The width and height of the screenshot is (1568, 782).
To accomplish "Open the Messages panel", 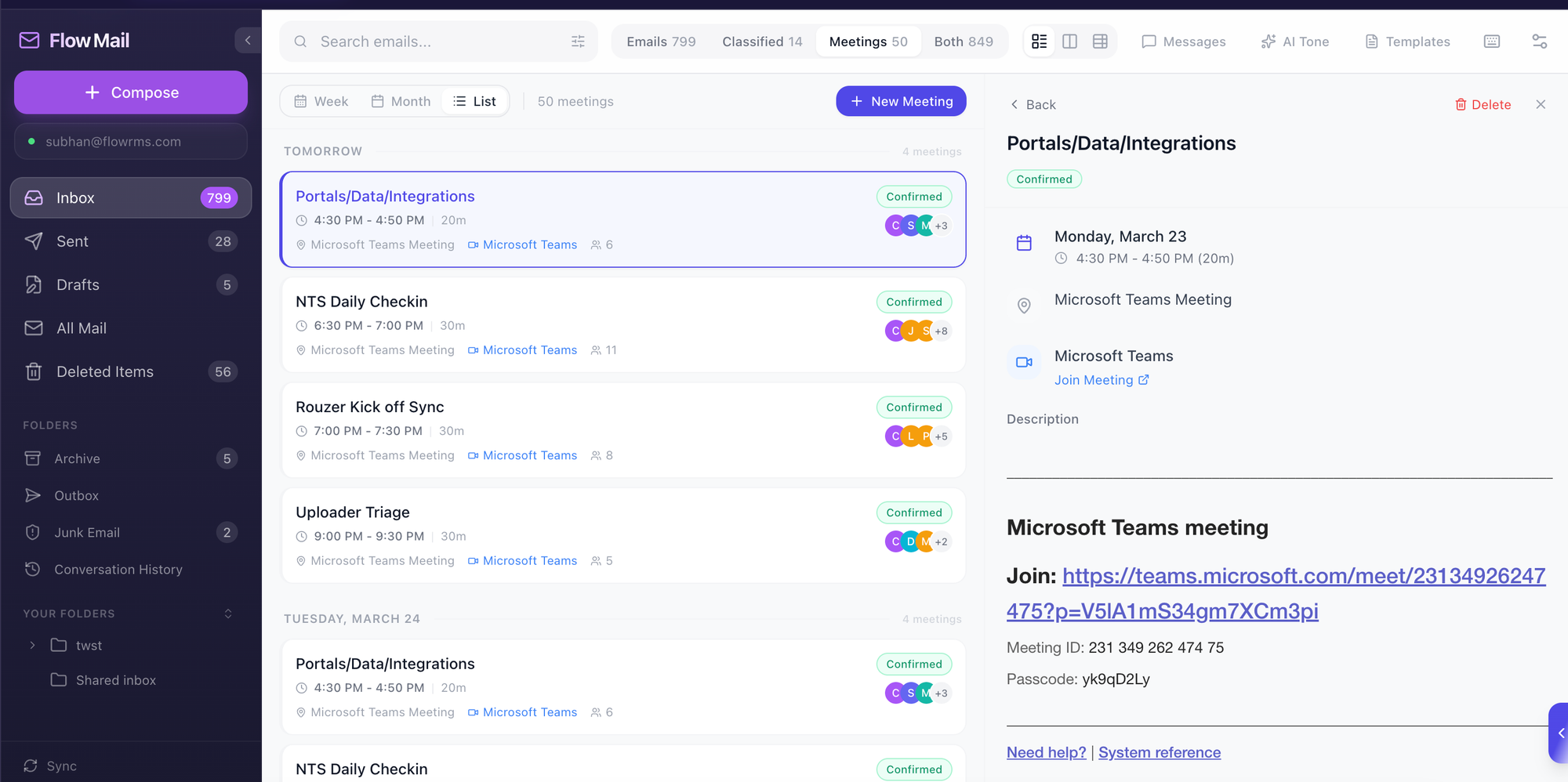I will click(1184, 42).
